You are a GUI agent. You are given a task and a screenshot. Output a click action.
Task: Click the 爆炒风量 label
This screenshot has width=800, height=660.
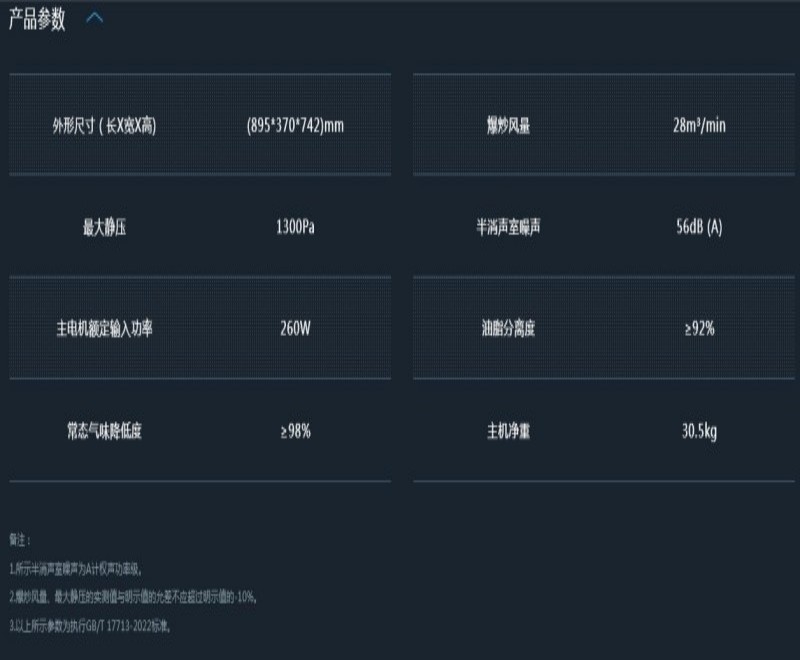(508, 125)
